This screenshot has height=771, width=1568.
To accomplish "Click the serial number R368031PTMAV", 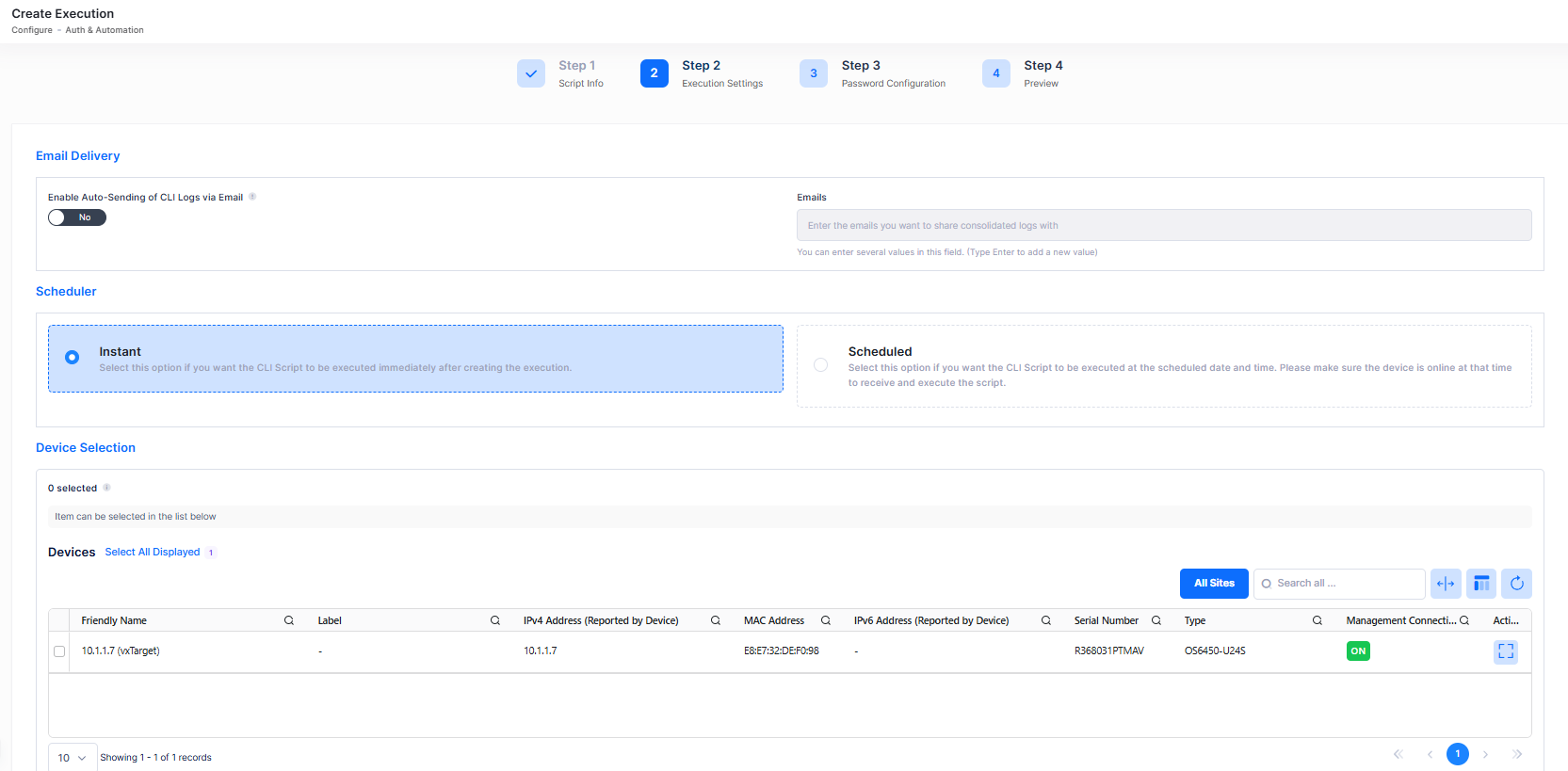I will [x=1109, y=651].
